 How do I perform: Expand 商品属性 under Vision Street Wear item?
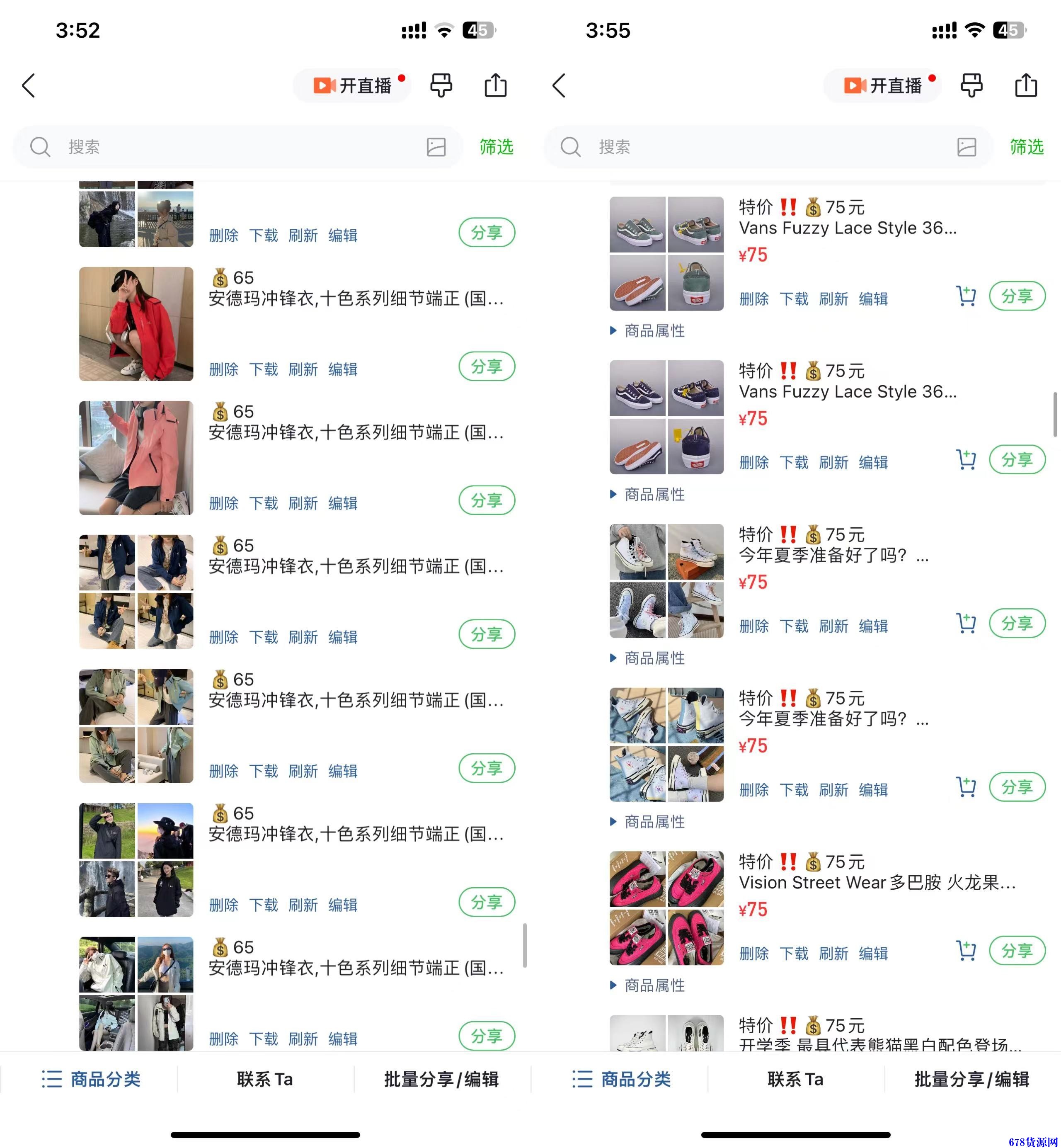[648, 985]
